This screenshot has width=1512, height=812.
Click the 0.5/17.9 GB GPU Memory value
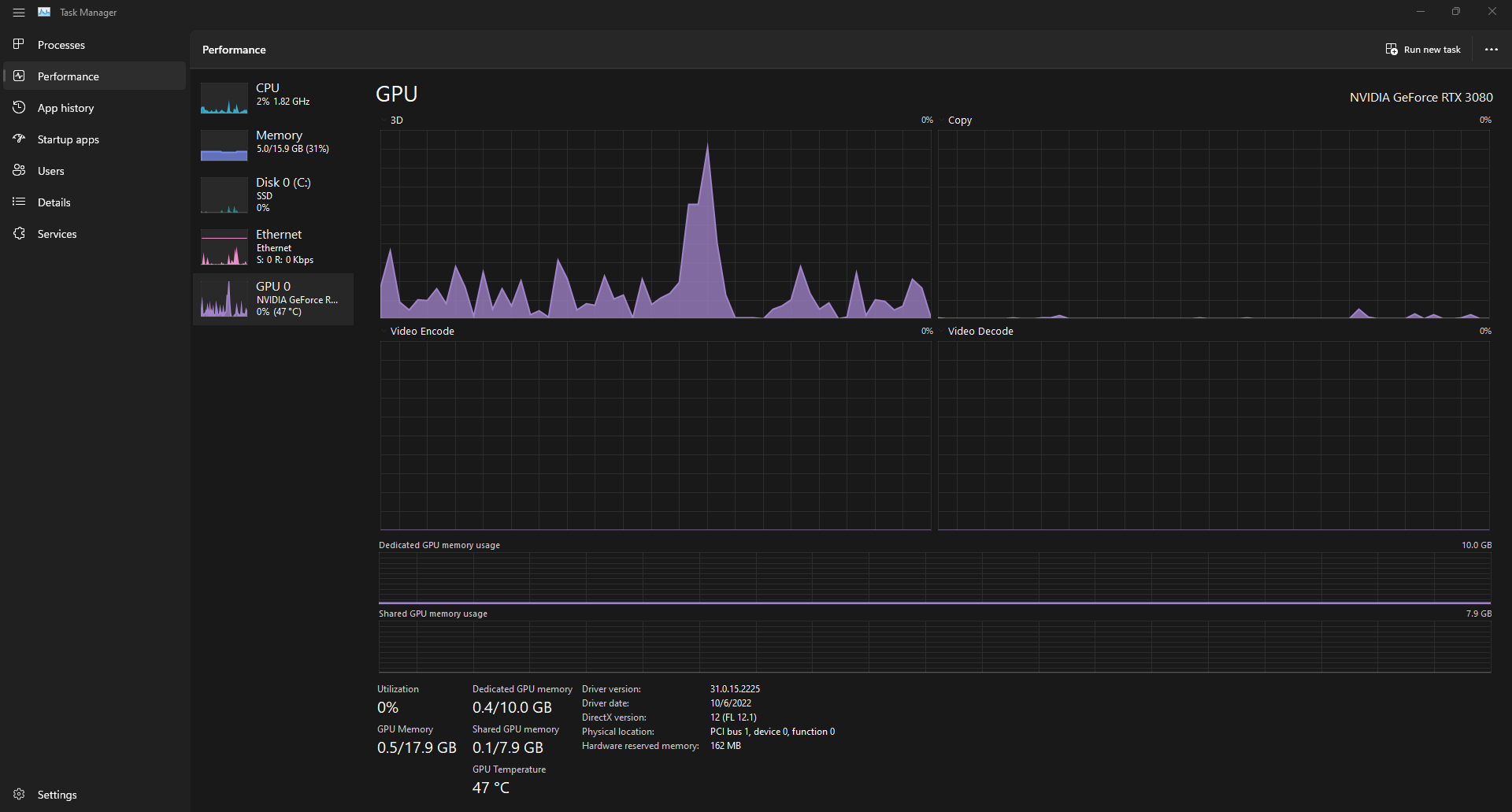(417, 747)
